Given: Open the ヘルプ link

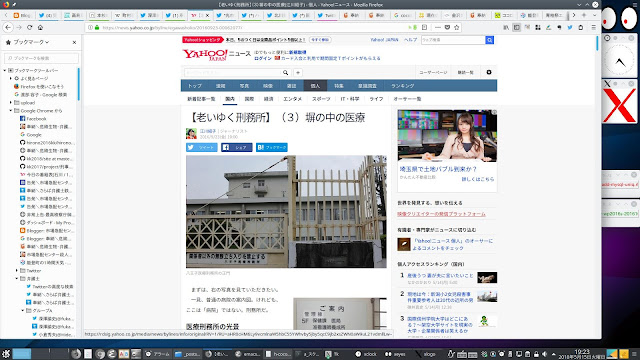Looking at the screenshot, I should (x=411, y=40).
